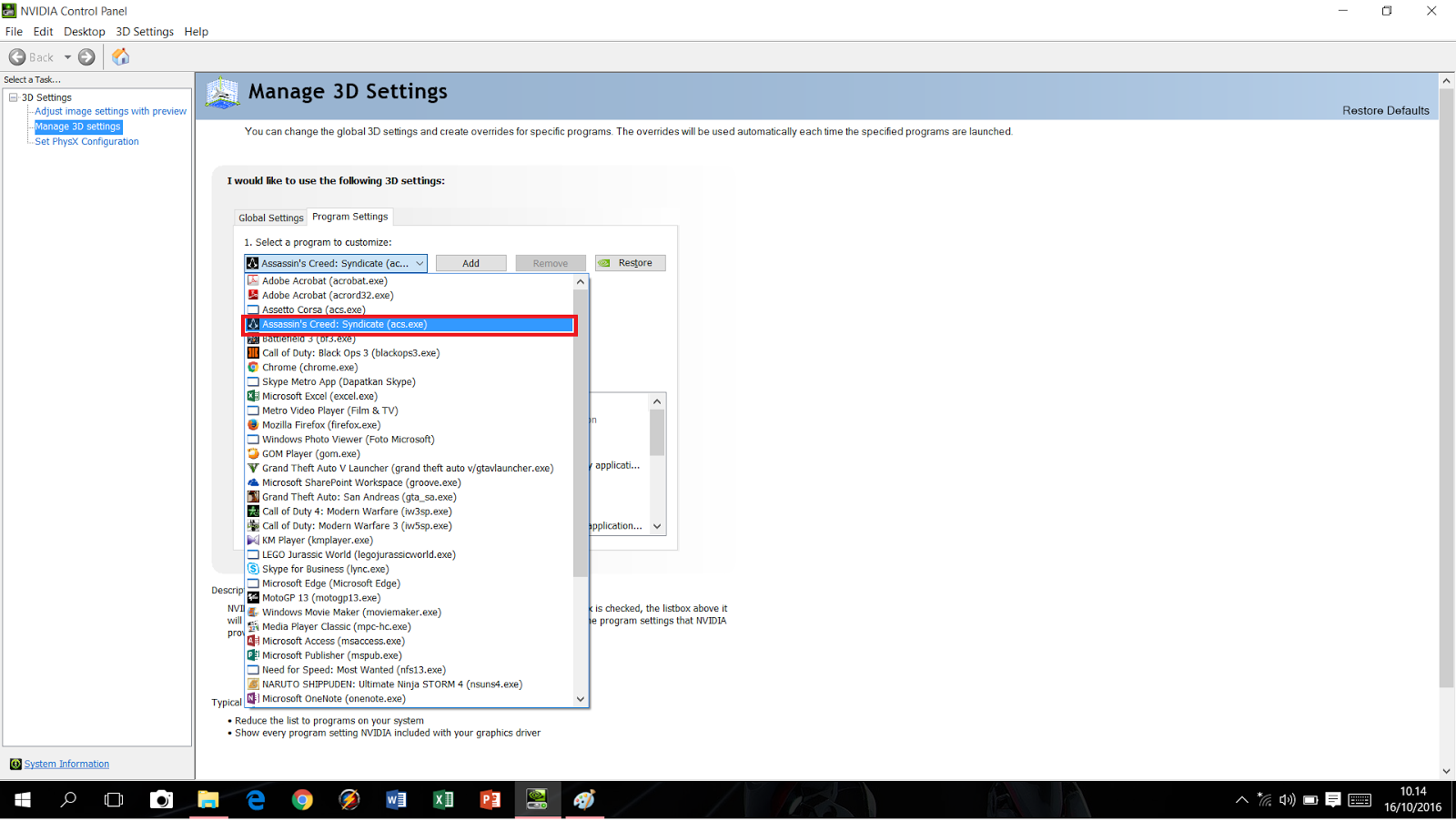1456x821 pixels.
Task: Open the camera app on taskbar
Action: [x=161, y=800]
